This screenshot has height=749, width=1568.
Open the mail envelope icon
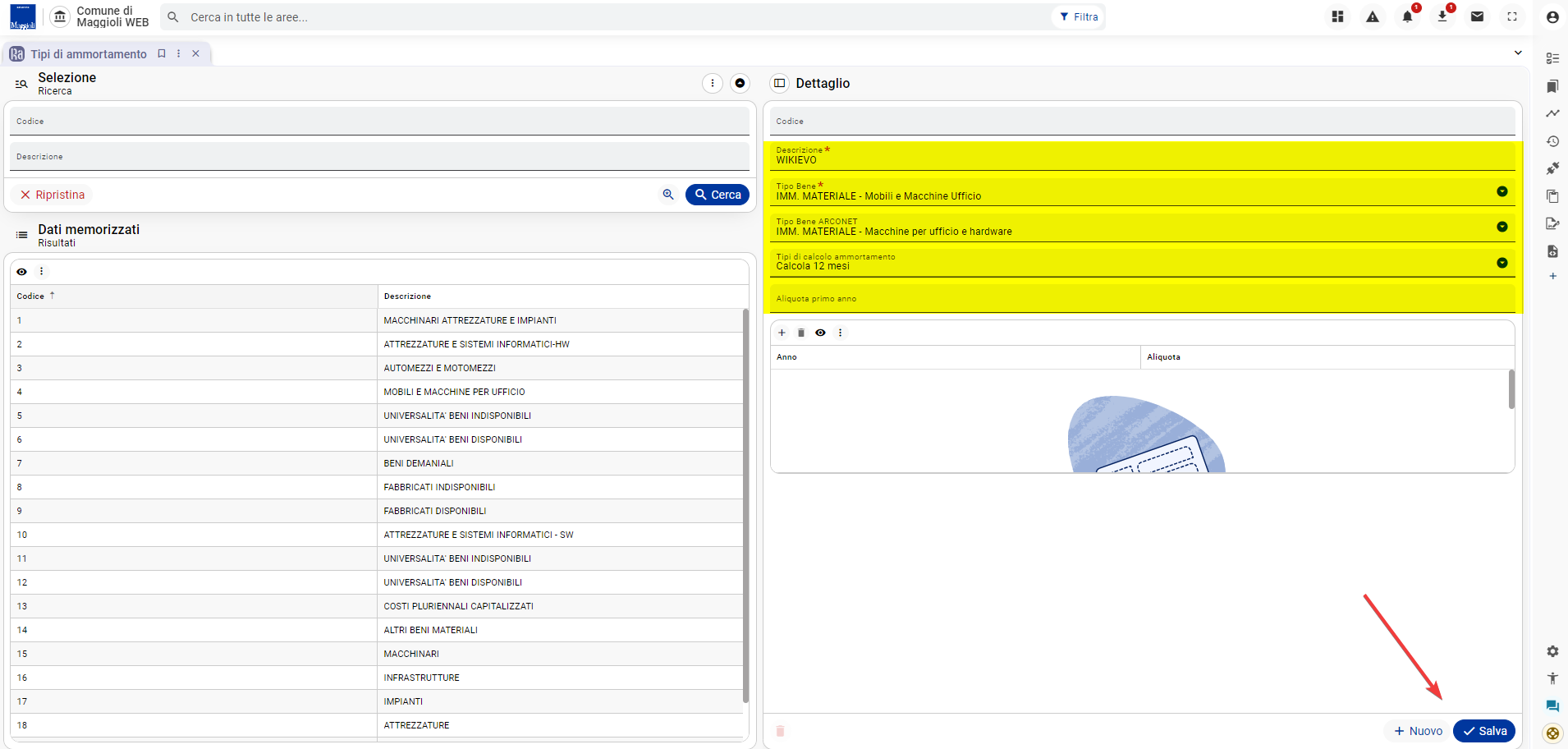coord(1477,16)
